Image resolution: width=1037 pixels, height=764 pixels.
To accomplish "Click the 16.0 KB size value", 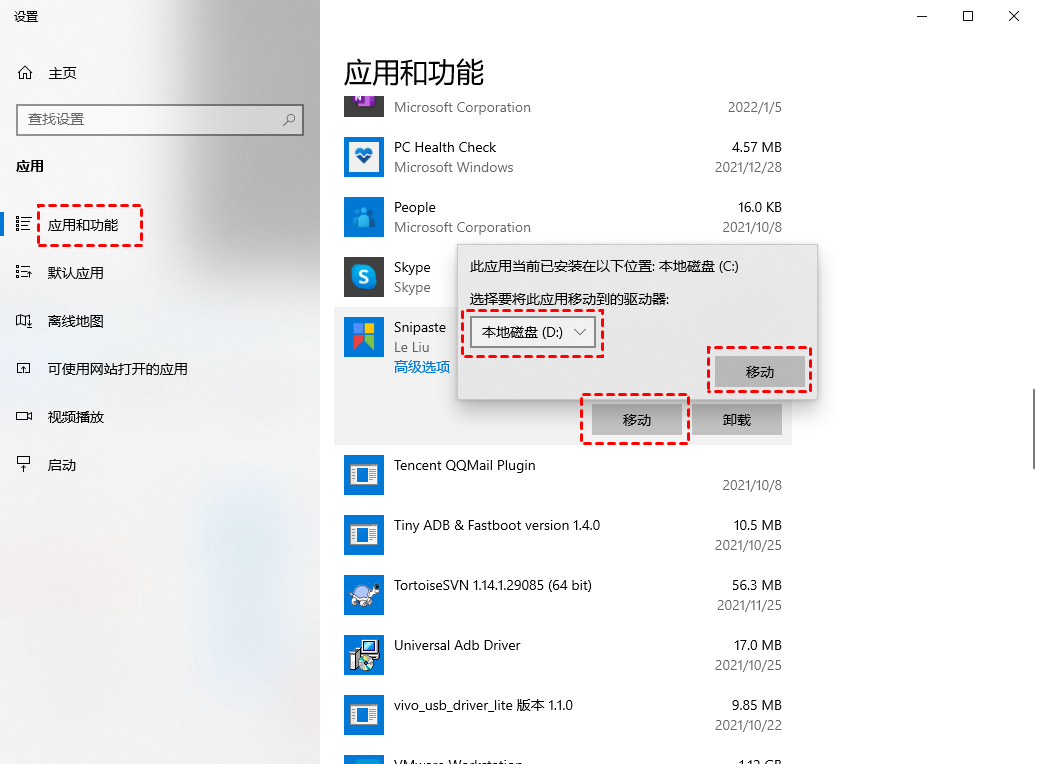I will (x=760, y=207).
